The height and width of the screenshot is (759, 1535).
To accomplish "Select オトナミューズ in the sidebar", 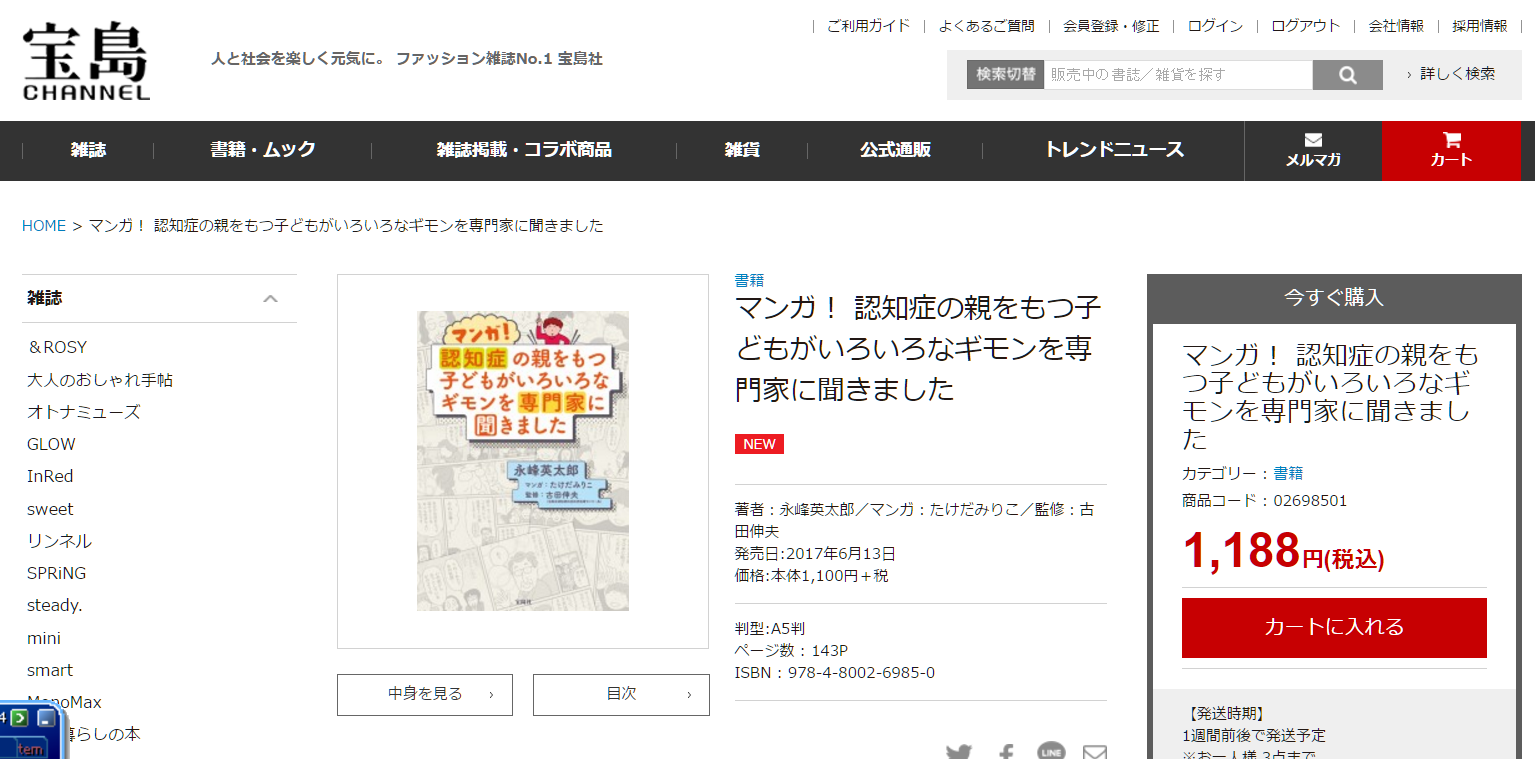I will tap(84, 412).
